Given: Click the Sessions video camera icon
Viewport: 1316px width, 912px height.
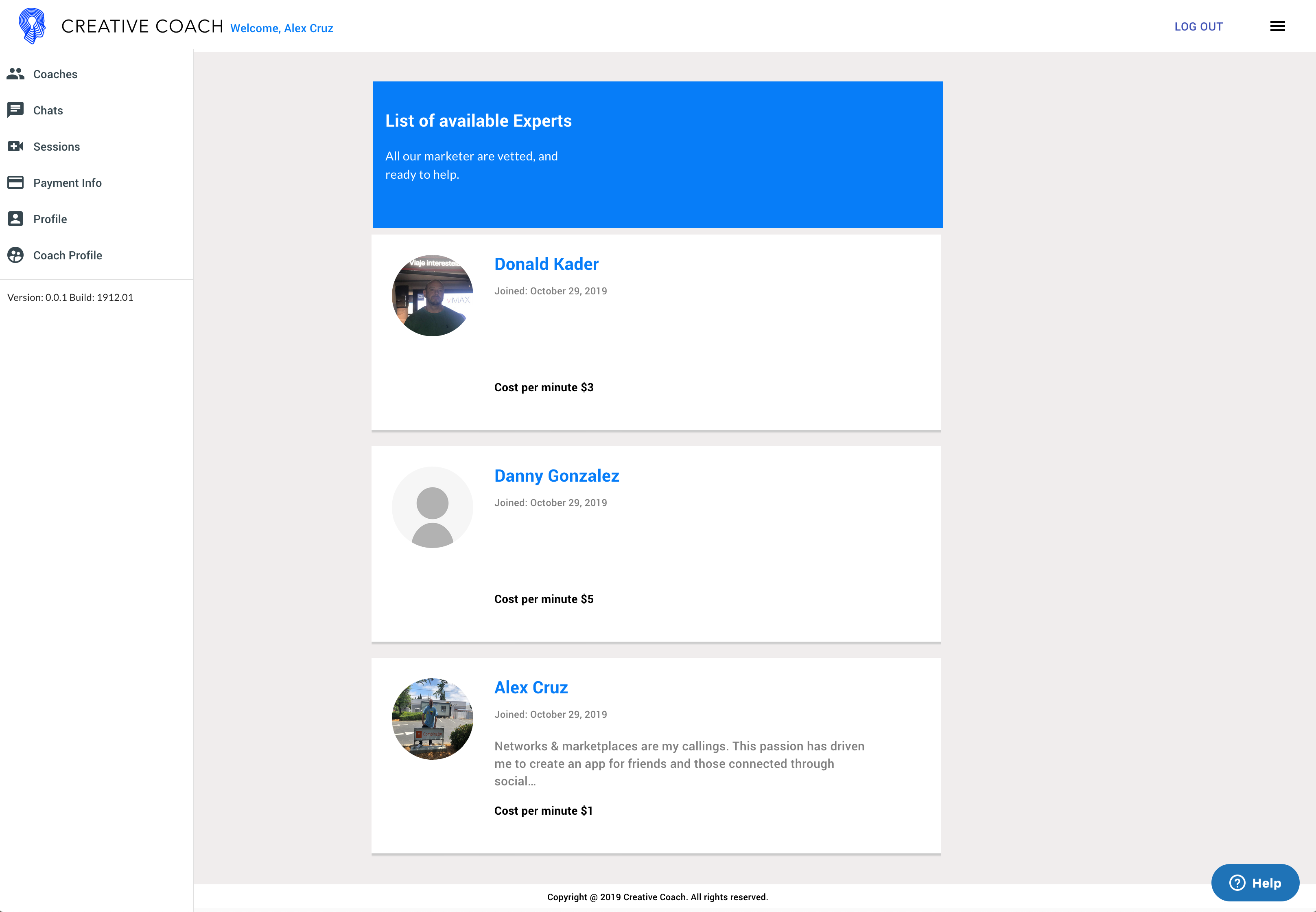Looking at the screenshot, I should point(15,146).
